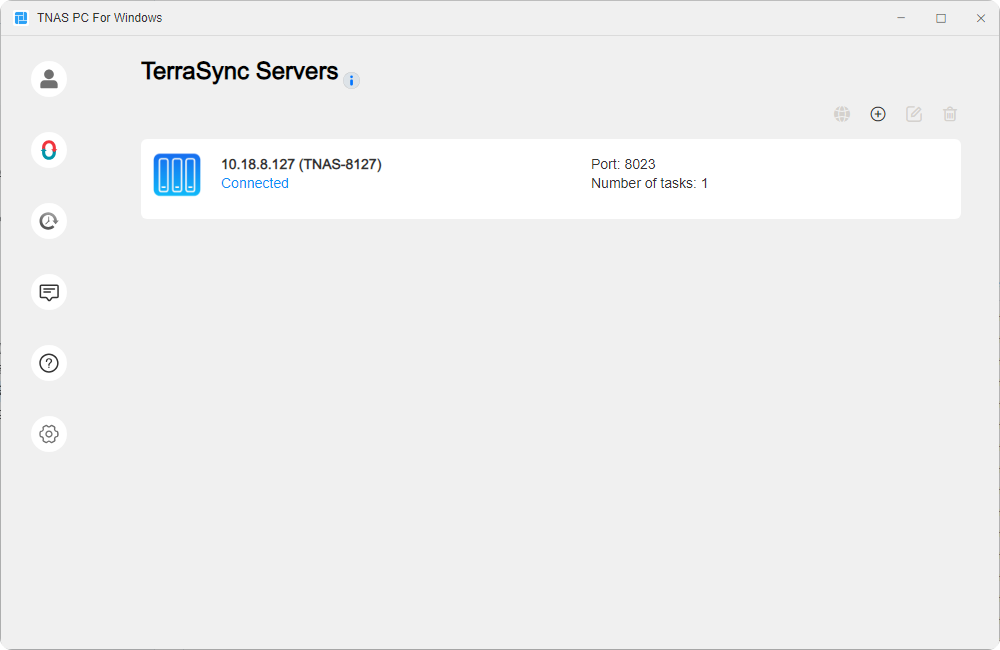Open the help panel via the question mark icon
The width and height of the screenshot is (1000, 650).
pos(48,362)
